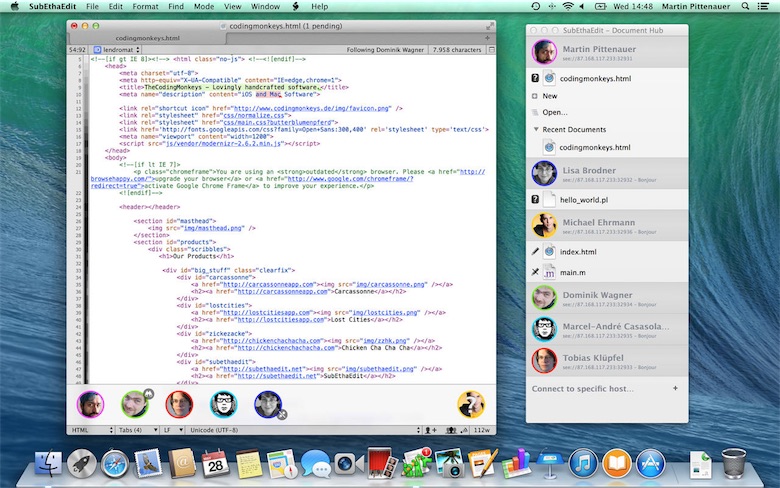Click the plus icon next to Connect to specific host
This screenshot has height=488, width=780.
675,388
